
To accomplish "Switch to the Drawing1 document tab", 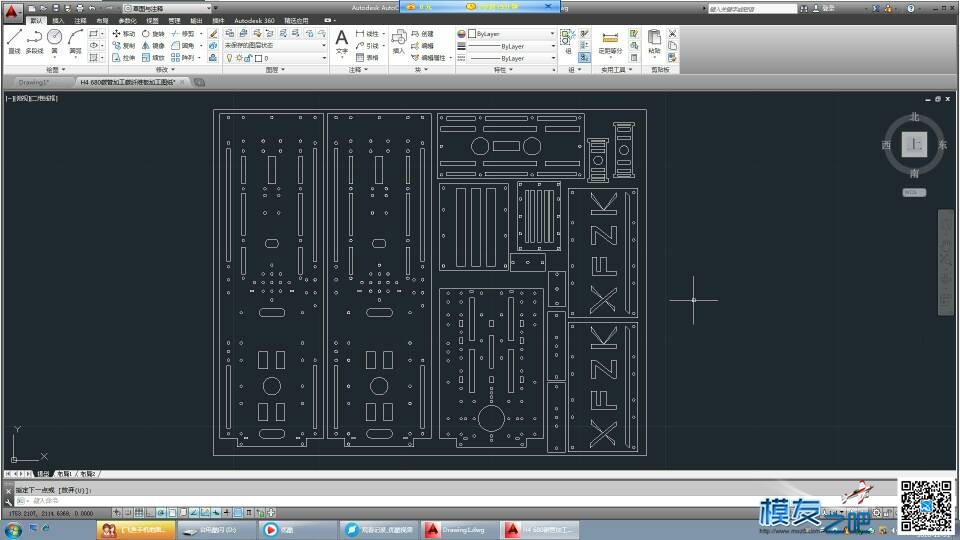I will (36, 82).
